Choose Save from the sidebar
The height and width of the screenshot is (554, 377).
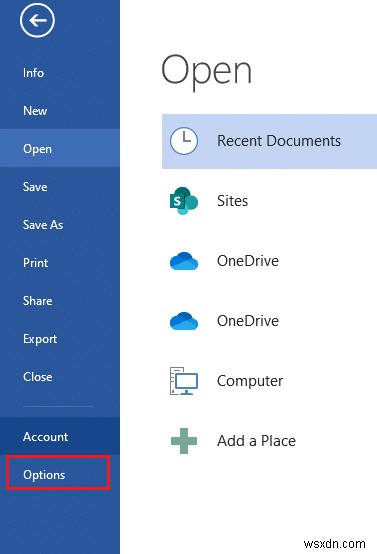(60, 187)
